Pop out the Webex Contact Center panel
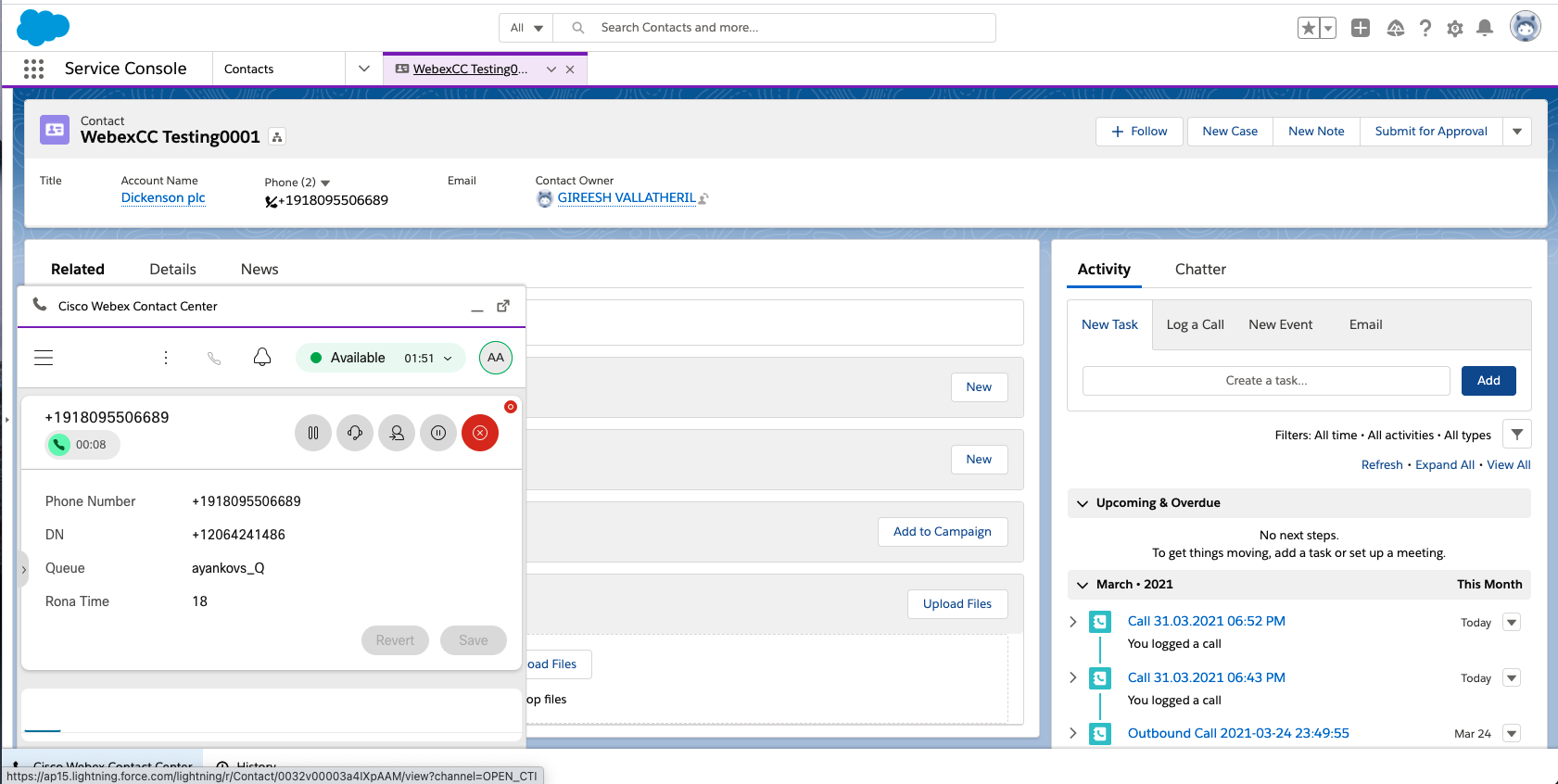1558x784 pixels. (503, 306)
